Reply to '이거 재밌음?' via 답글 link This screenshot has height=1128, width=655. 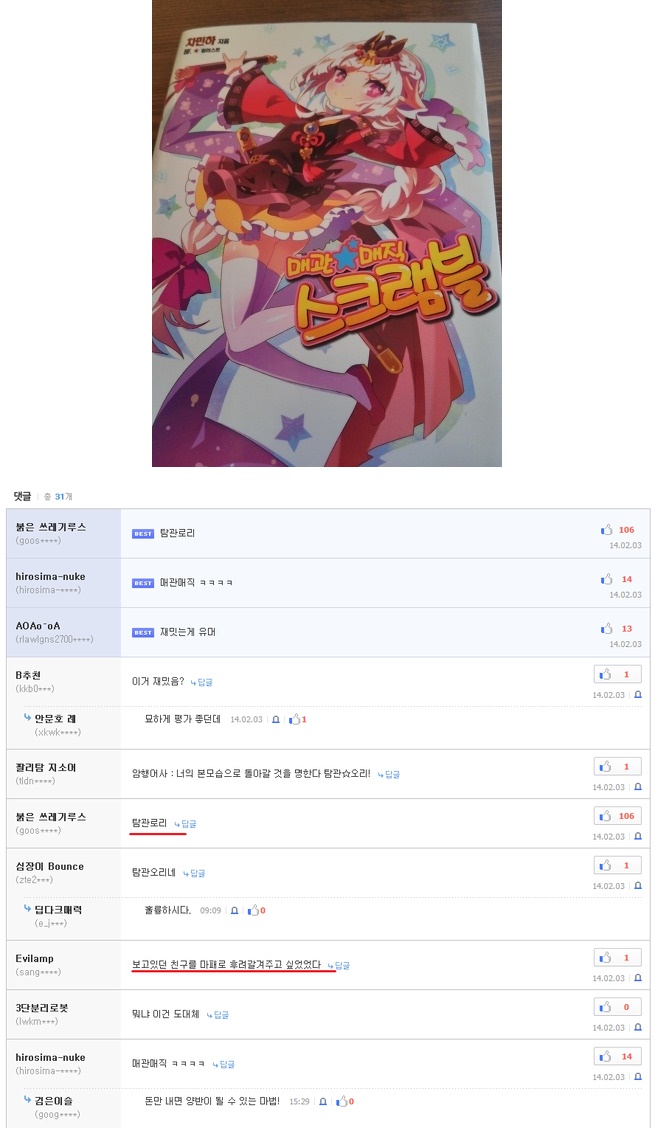202,682
